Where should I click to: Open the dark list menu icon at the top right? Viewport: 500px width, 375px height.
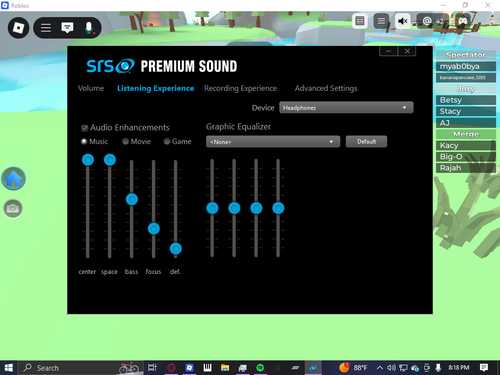381,21
